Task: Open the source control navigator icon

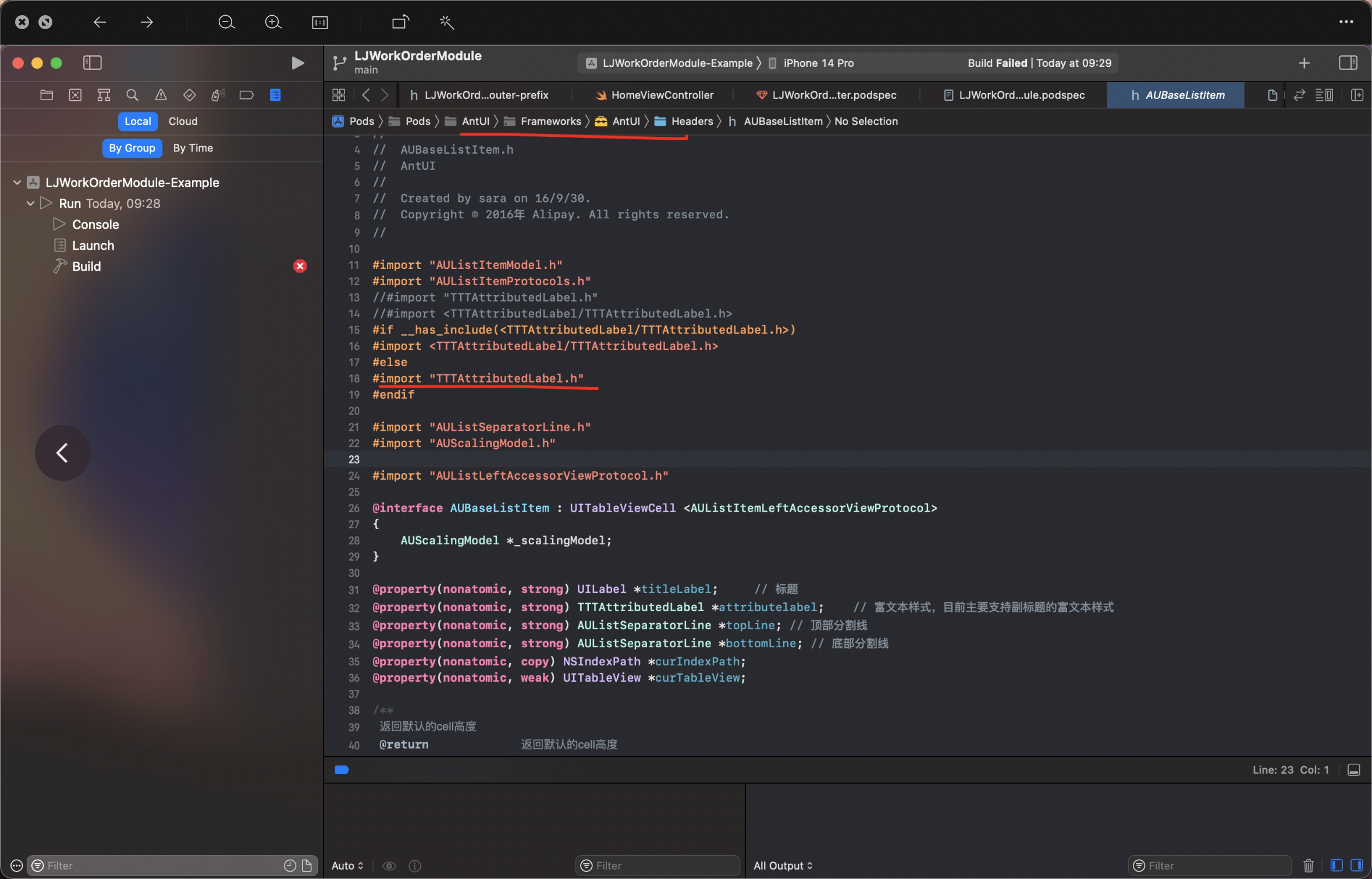Action: 75,95
